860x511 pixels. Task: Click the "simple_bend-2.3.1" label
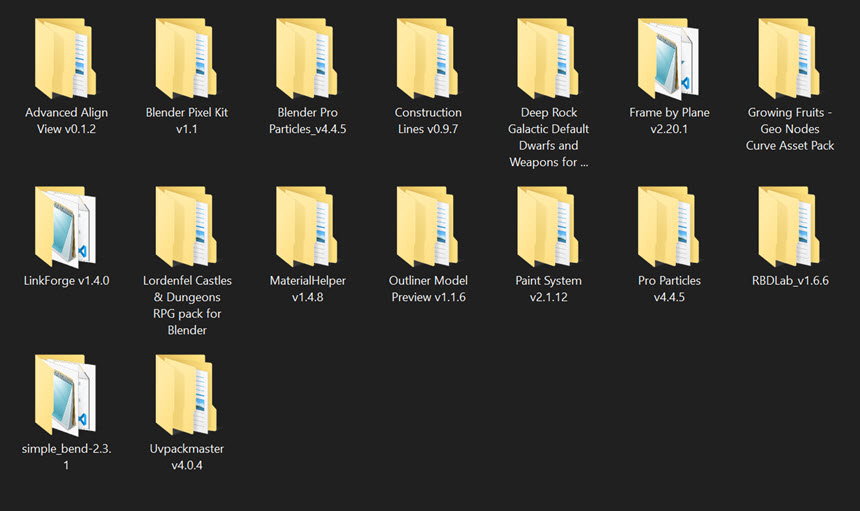[x=66, y=457]
